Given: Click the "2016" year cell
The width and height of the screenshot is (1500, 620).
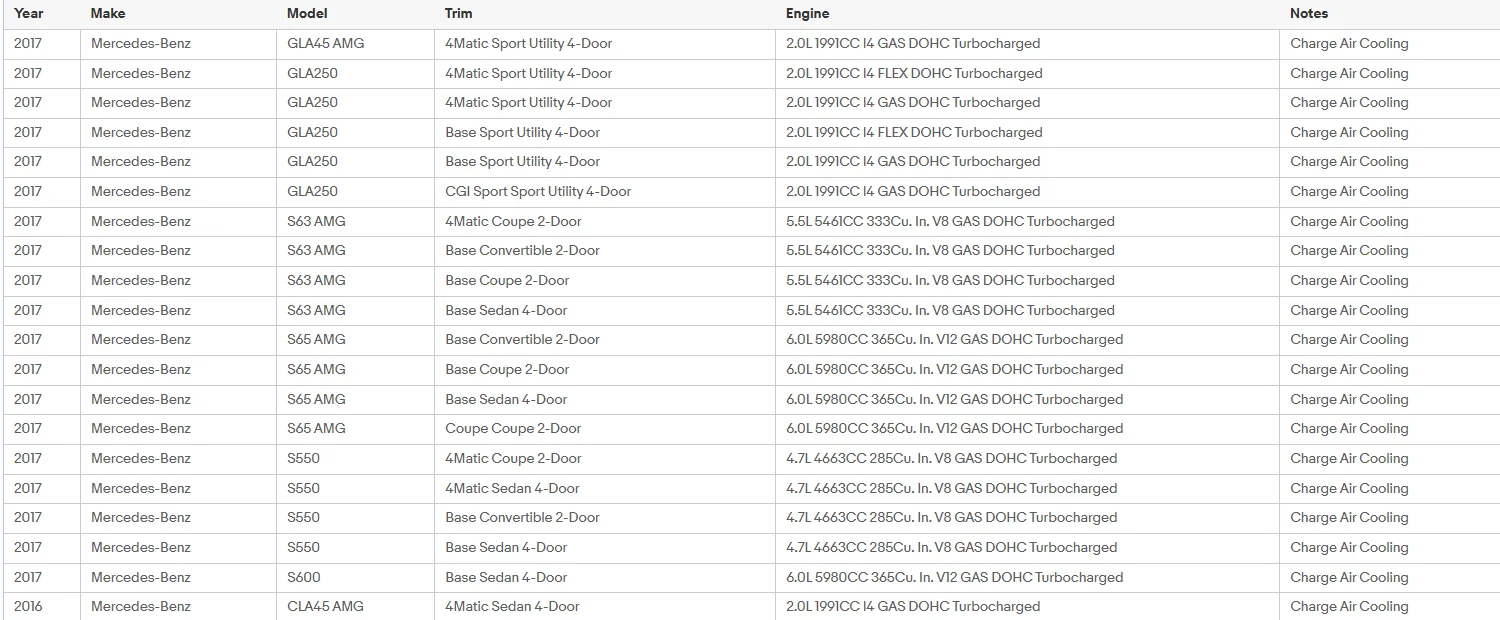Looking at the screenshot, I should click(28, 607).
